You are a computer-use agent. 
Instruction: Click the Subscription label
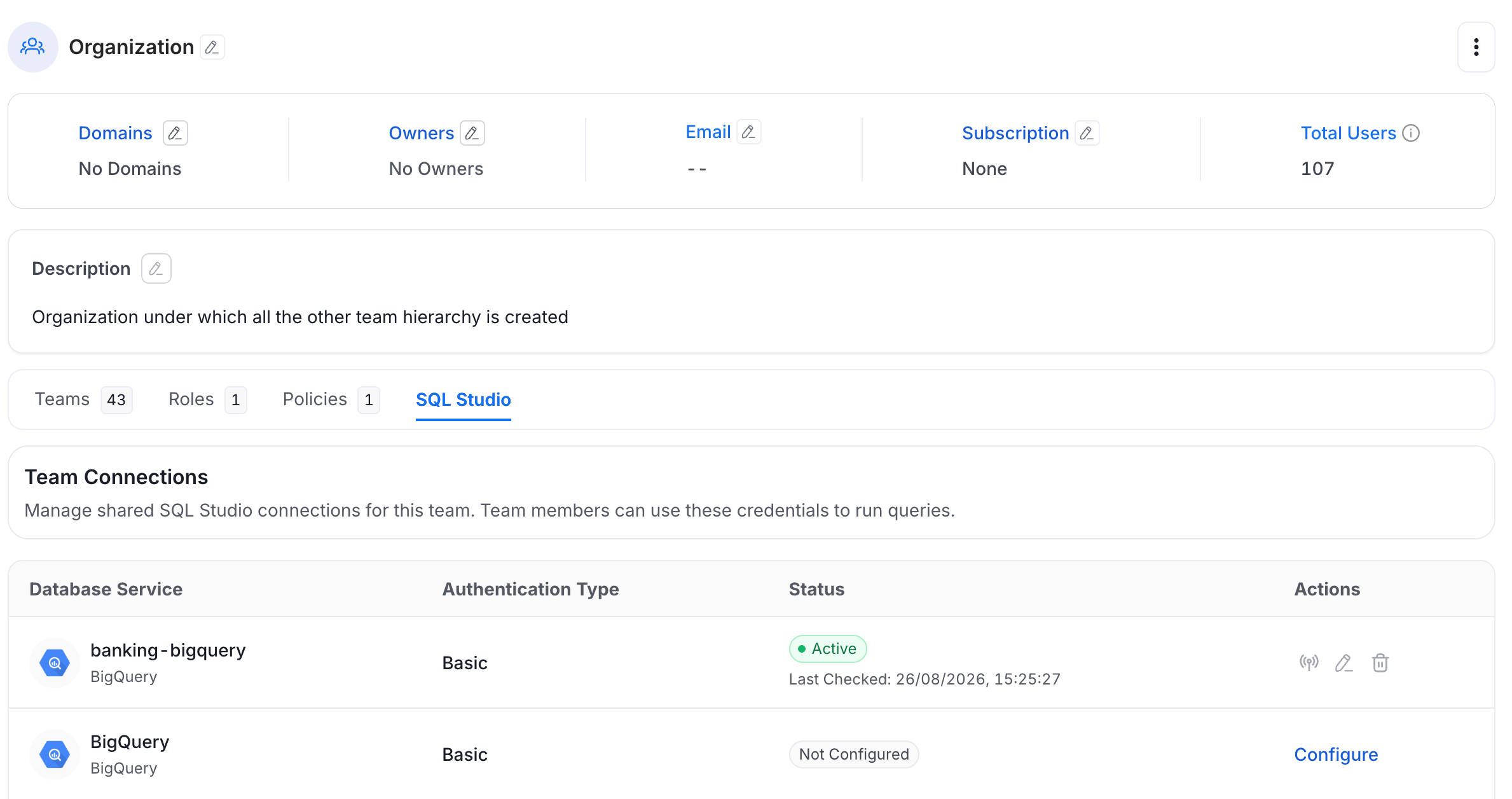point(1015,133)
